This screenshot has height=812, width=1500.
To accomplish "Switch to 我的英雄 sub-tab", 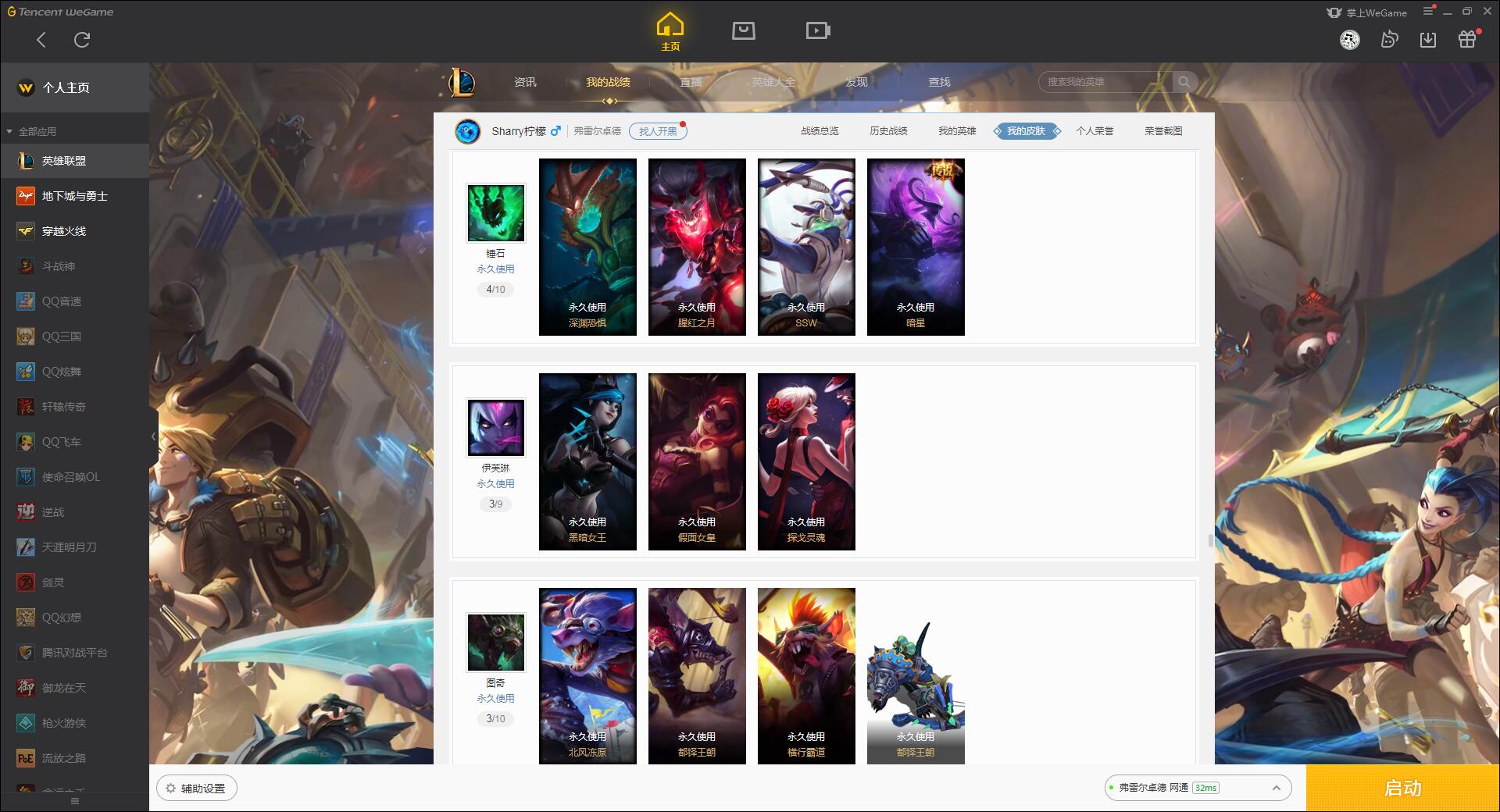I will (957, 131).
